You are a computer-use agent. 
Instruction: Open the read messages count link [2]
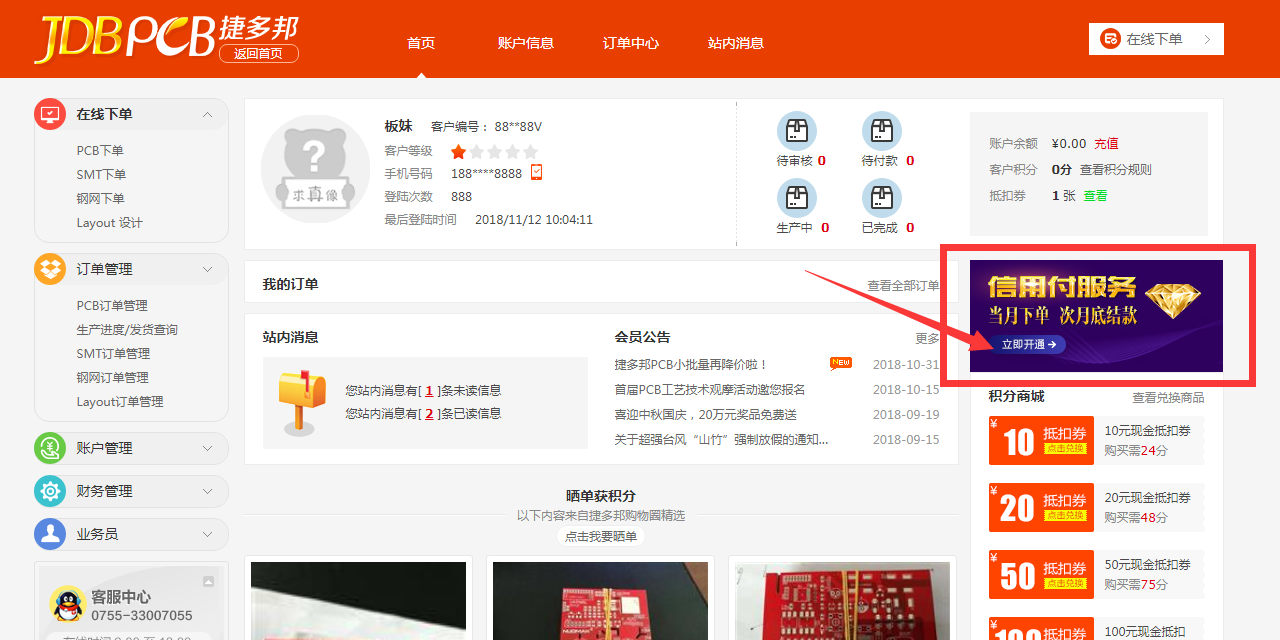[x=429, y=414]
